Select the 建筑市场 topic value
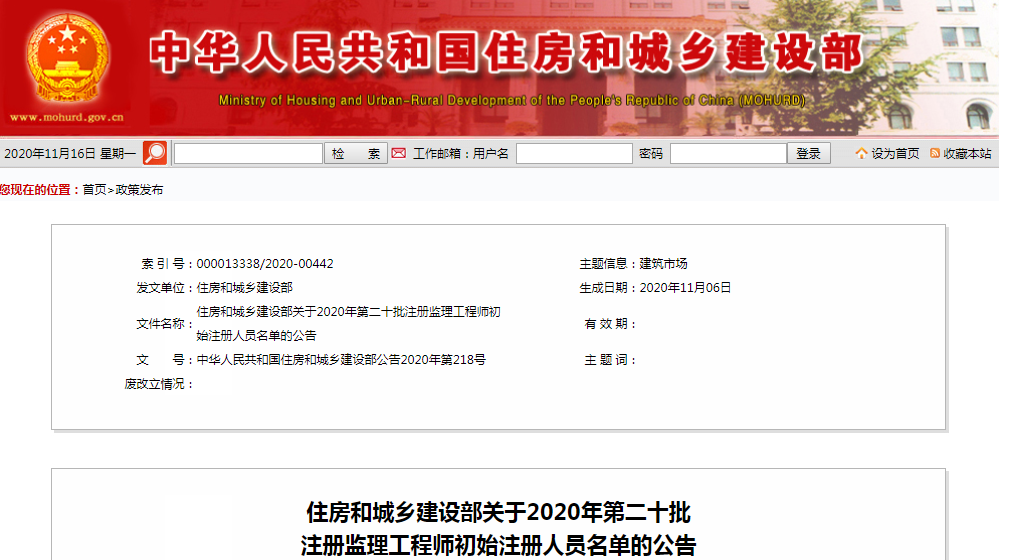Image resolution: width=1014 pixels, height=560 pixels. click(x=663, y=264)
